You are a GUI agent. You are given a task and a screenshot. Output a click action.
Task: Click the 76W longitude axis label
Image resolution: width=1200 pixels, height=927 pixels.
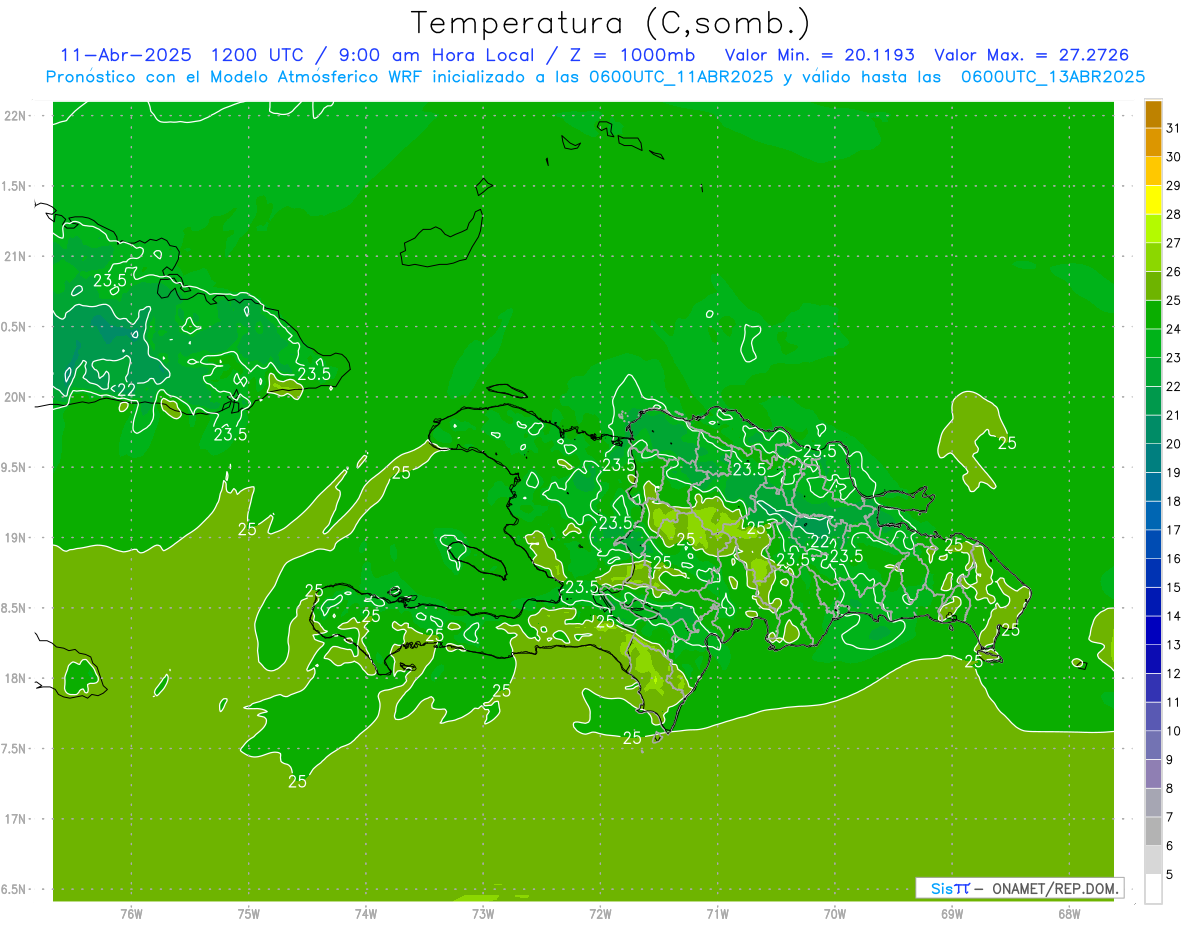pyautogui.click(x=131, y=914)
